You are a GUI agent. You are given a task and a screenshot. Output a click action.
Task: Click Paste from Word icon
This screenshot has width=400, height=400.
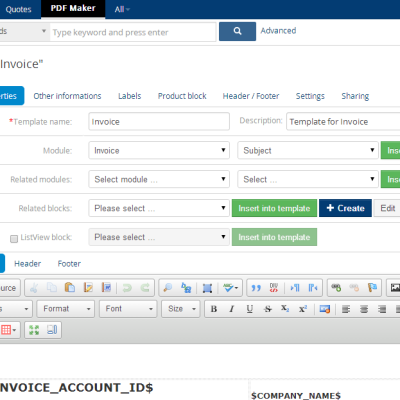click(x=106, y=288)
